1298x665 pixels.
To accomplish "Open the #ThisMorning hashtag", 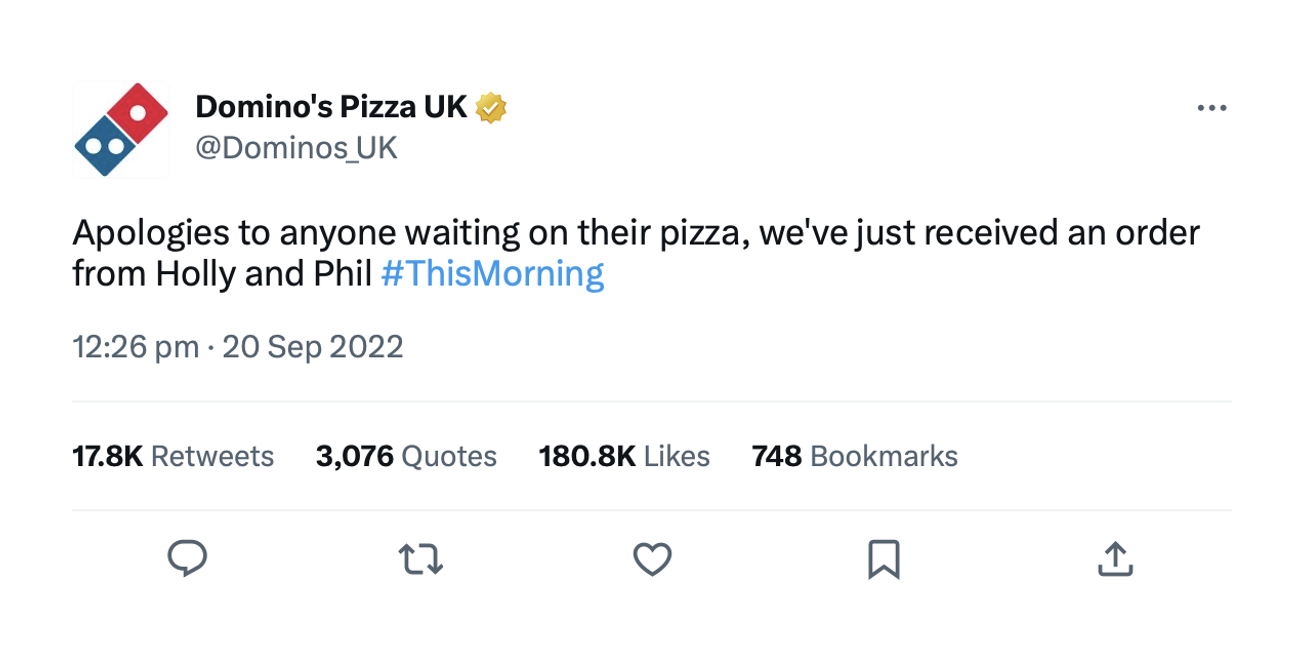I will pos(493,273).
